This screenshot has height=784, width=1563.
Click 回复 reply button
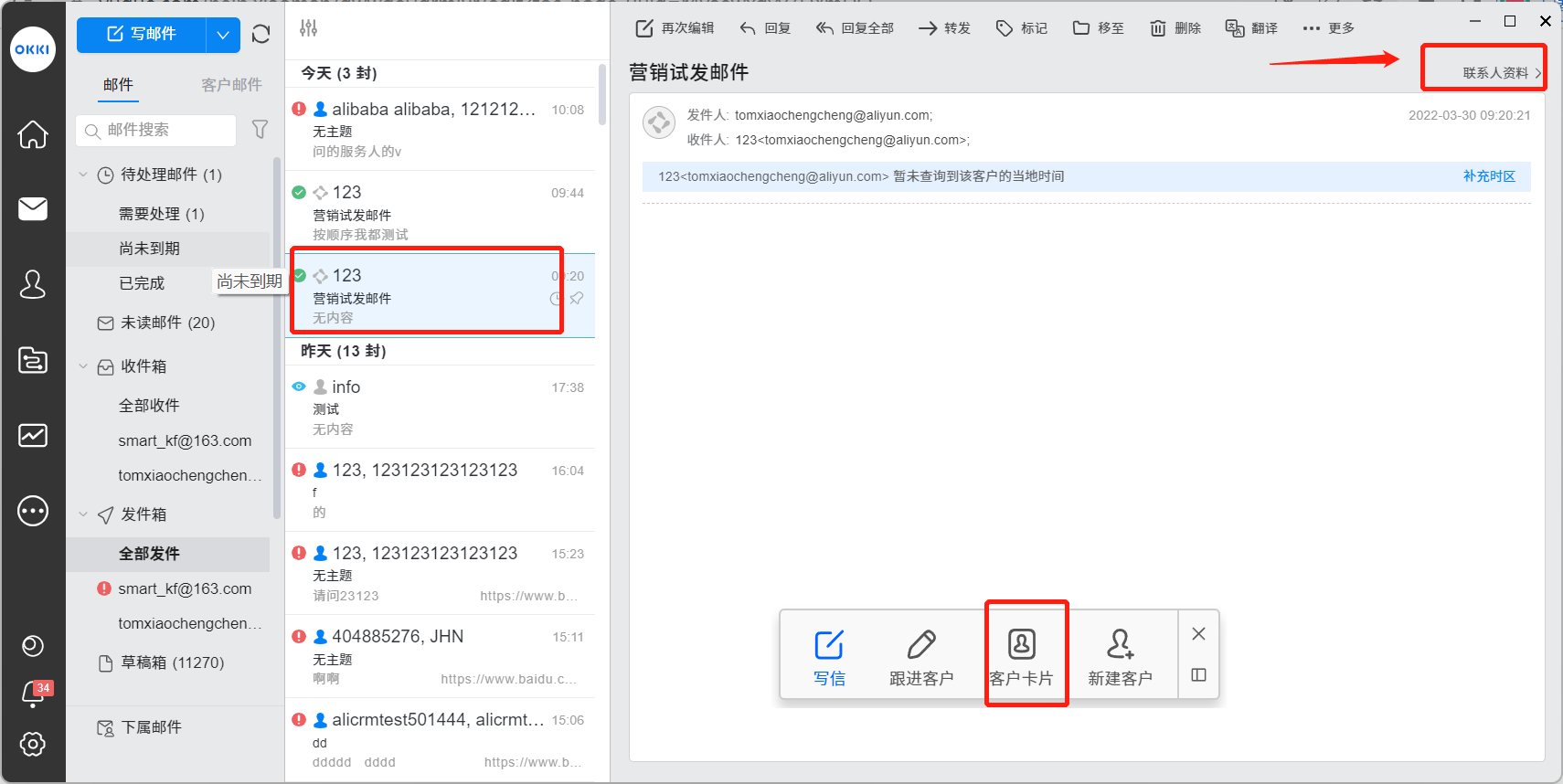pyautogui.click(x=765, y=28)
